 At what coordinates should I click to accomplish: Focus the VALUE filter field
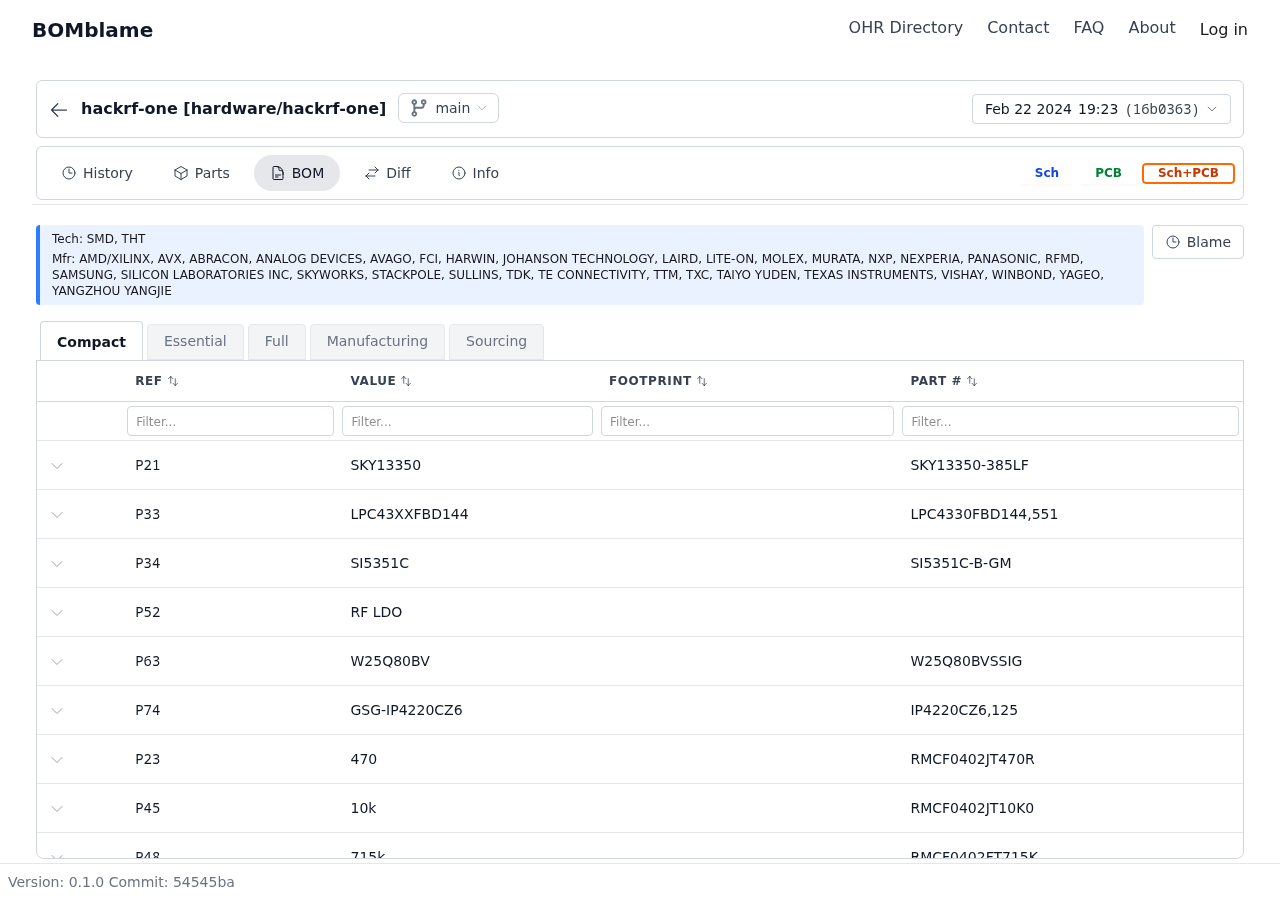pos(467,421)
